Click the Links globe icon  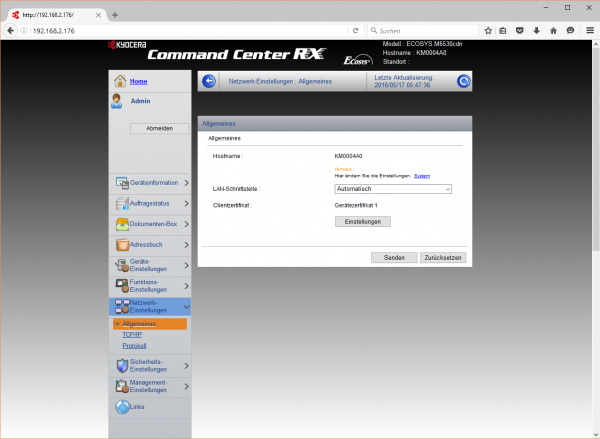tap(121, 407)
